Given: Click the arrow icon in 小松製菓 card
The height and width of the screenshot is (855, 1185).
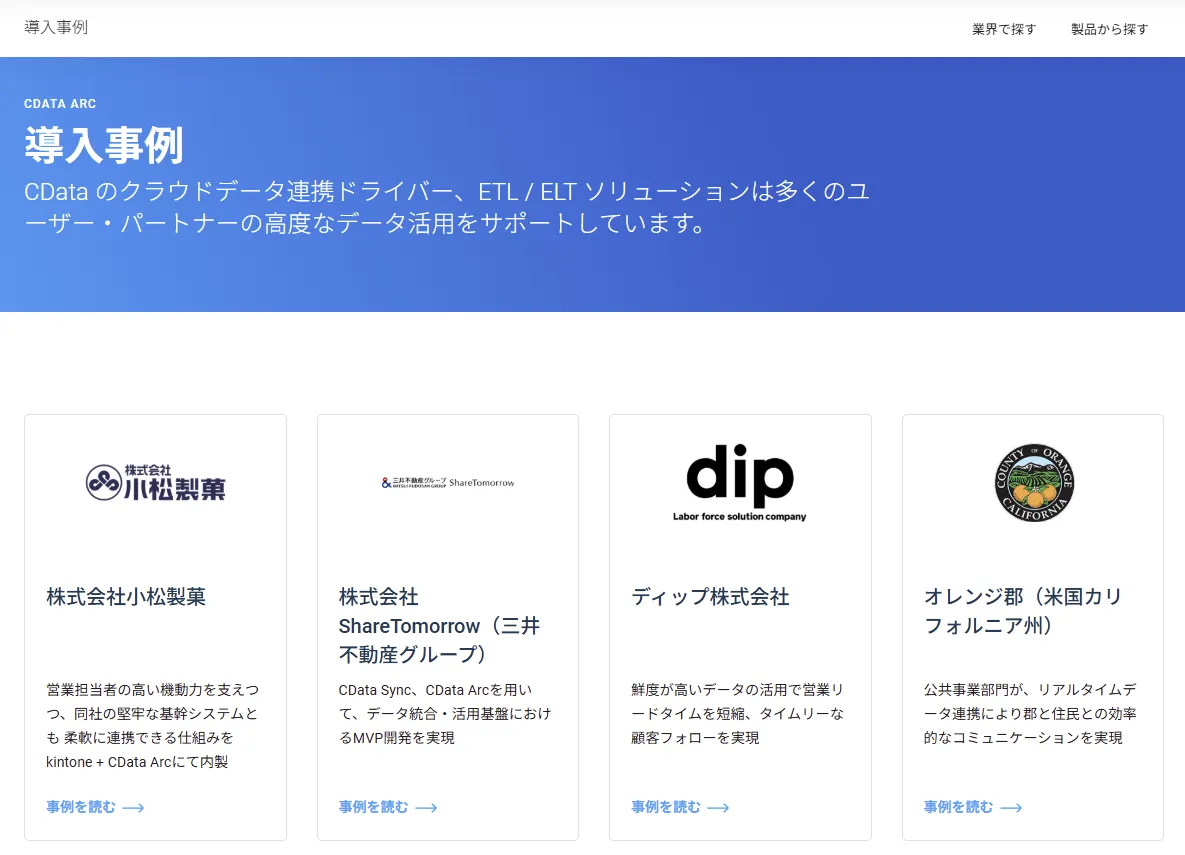Looking at the screenshot, I should (133, 808).
